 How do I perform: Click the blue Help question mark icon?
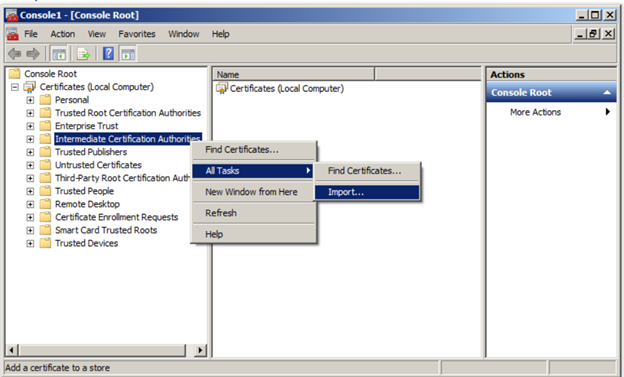[x=108, y=53]
